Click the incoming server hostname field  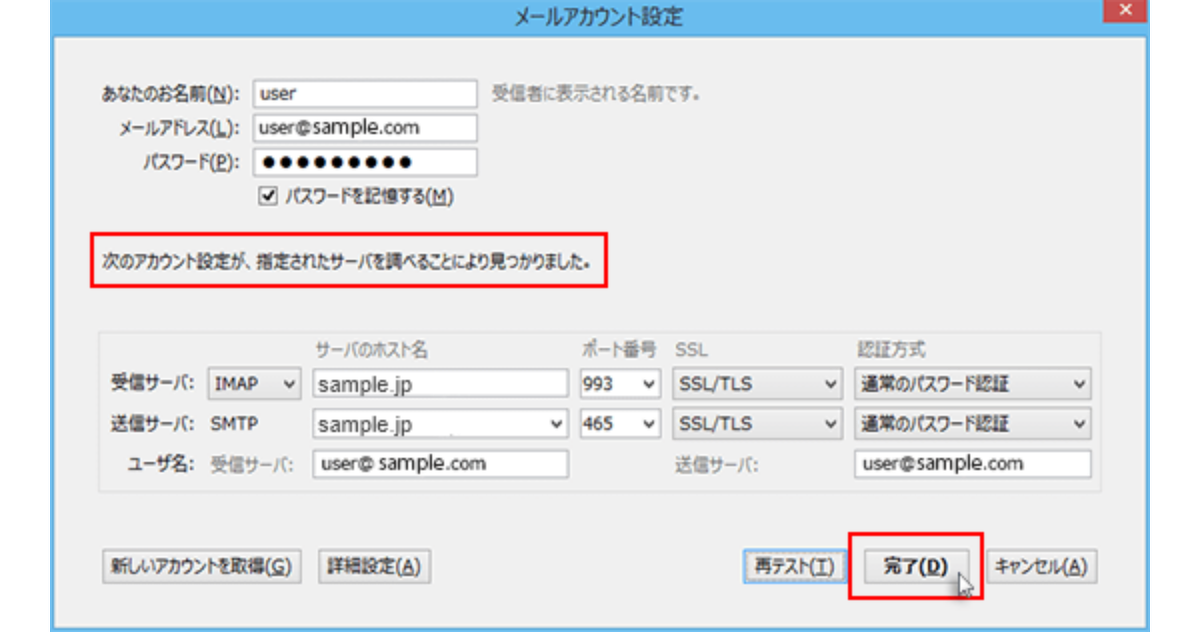point(440,384)
